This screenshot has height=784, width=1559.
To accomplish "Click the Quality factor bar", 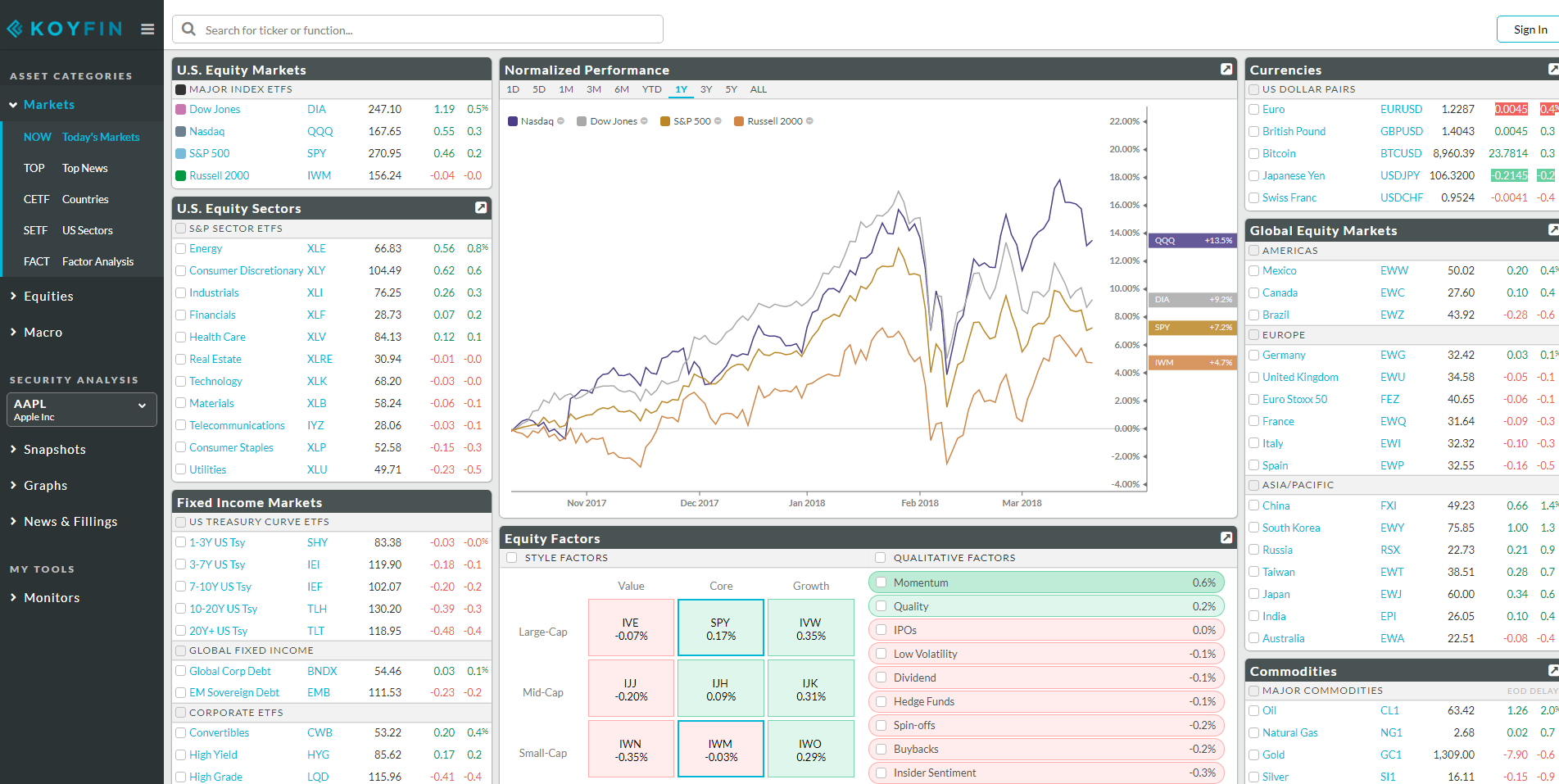I will coord(1047,606).
